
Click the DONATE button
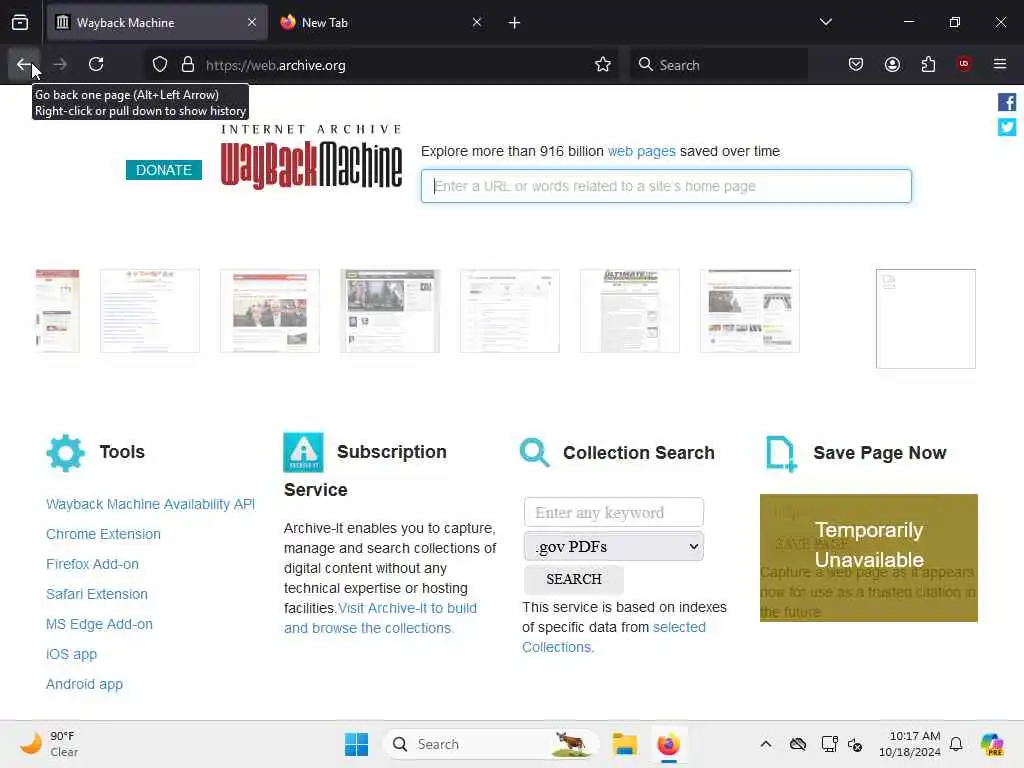click(x=164, y=170)
